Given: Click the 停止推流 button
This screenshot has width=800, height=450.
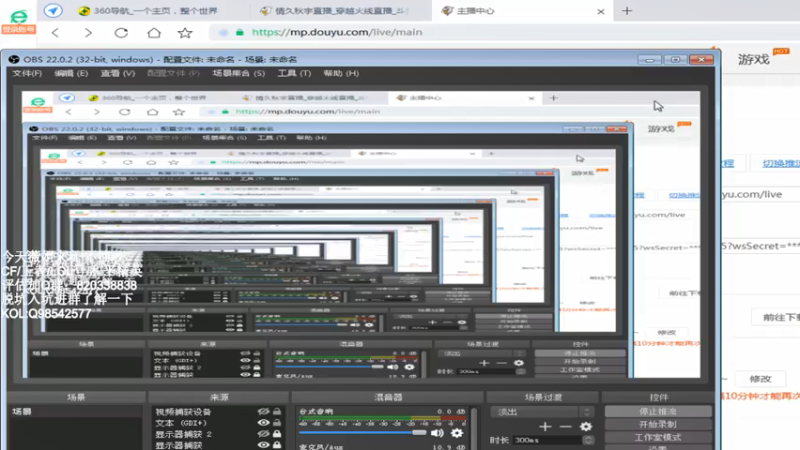Looking at the screenshot, I should [658, 411].
